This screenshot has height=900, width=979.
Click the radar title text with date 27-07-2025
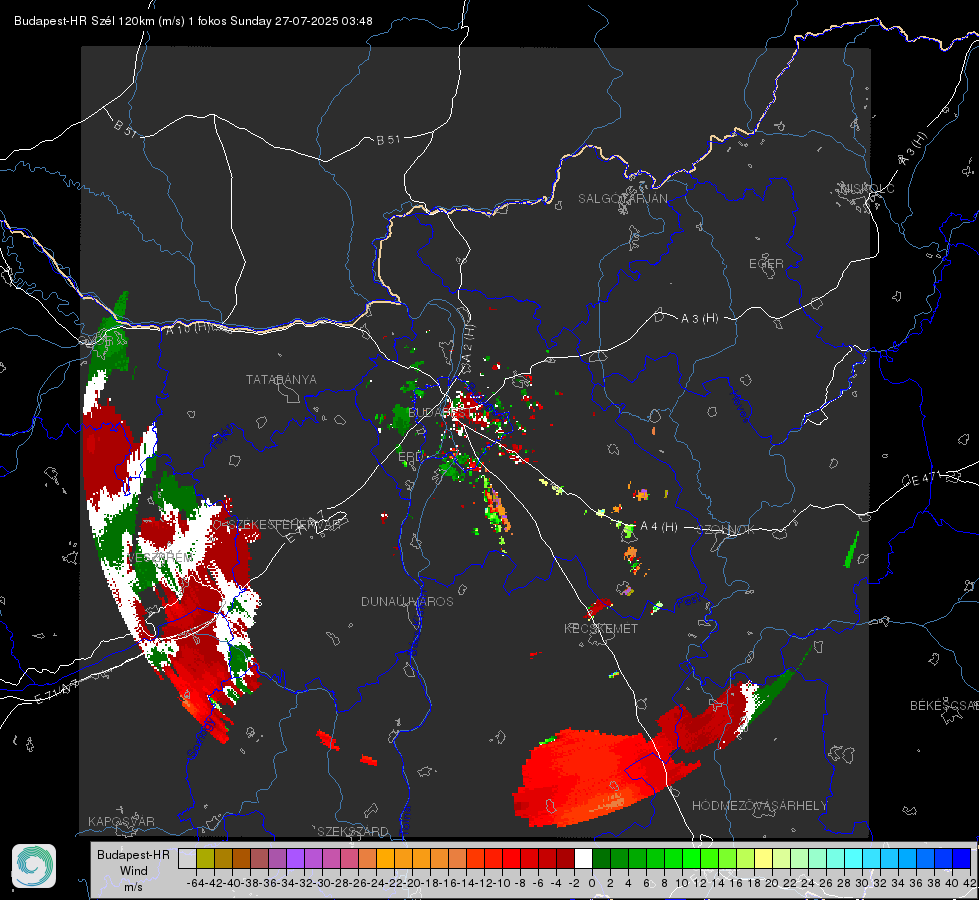click(x=194, y=21)
